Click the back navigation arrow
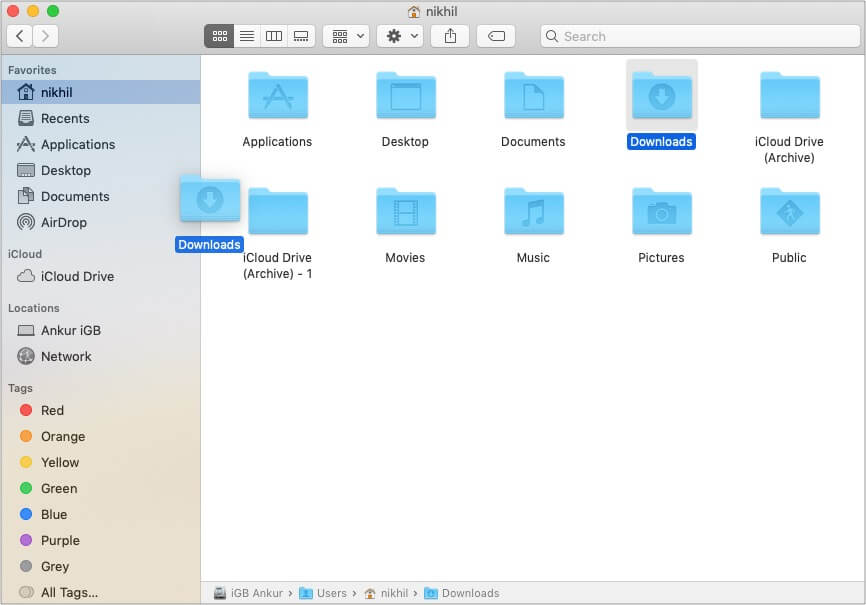 pos(19,36)
